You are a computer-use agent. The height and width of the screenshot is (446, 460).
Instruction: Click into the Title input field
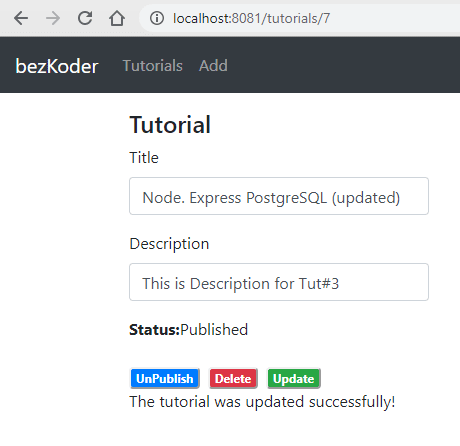pos(279,196)
